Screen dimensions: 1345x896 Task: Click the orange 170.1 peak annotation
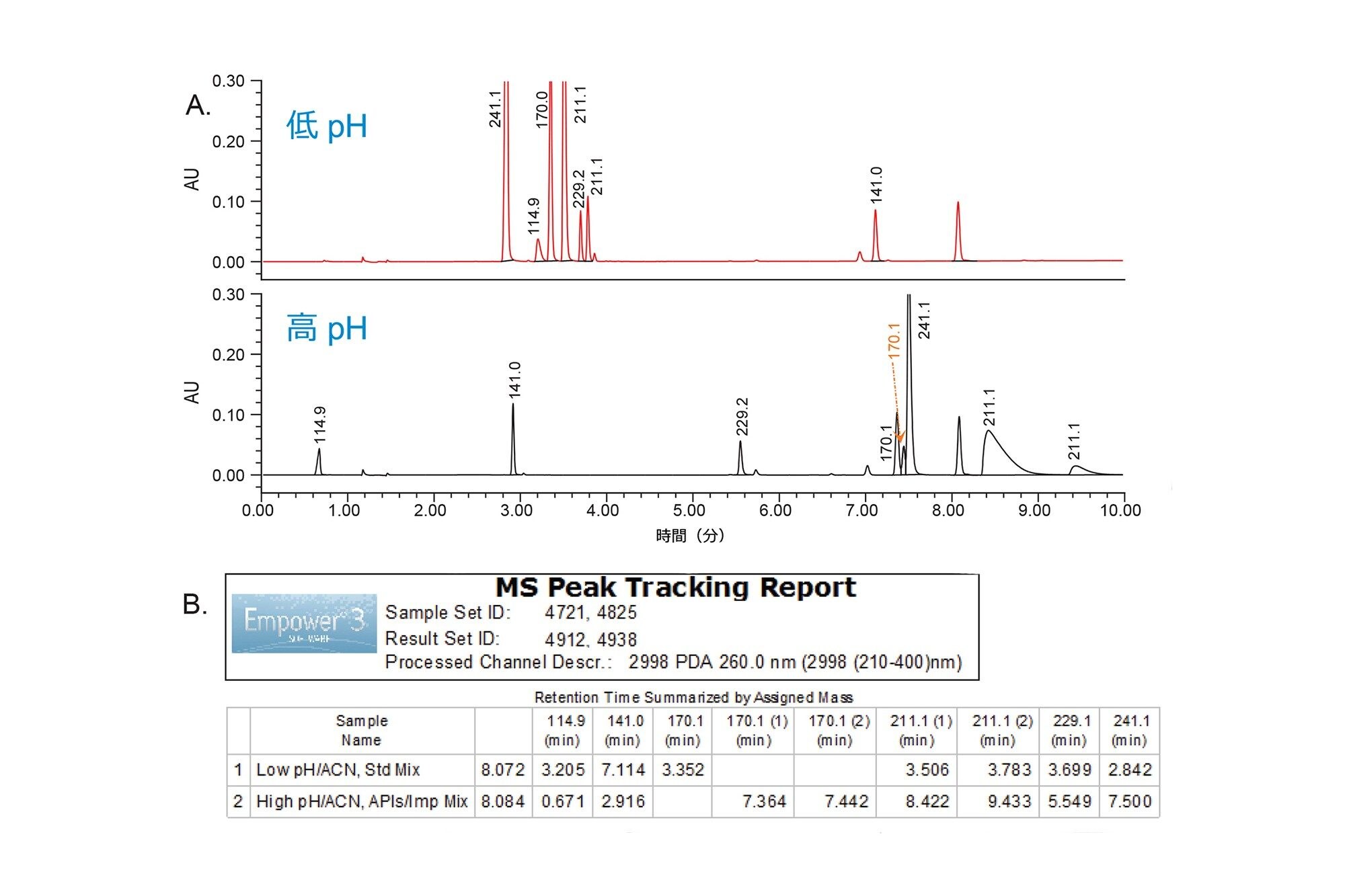click(x=894, y=340)
